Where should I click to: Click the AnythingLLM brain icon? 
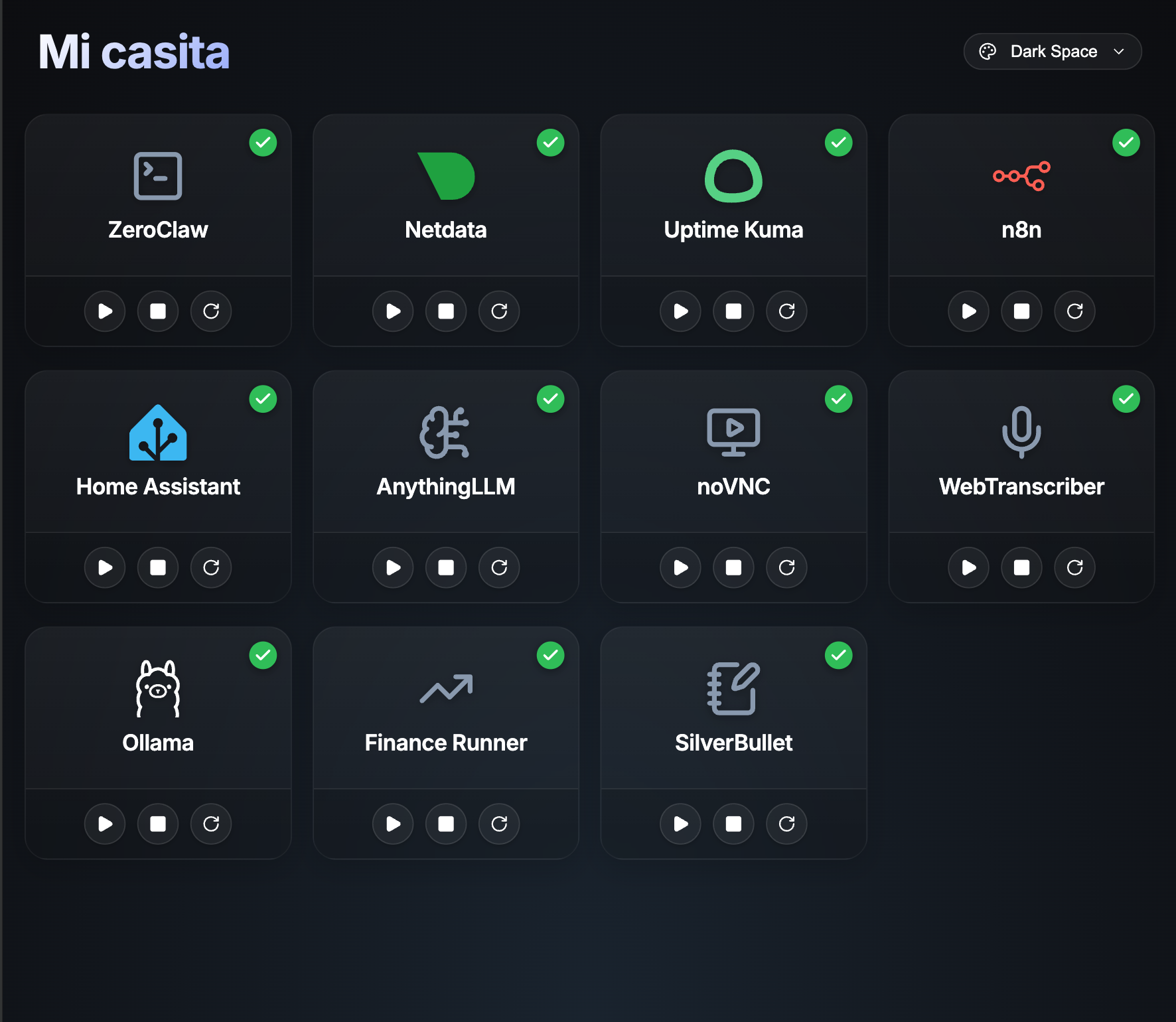(x=445, y=431)
